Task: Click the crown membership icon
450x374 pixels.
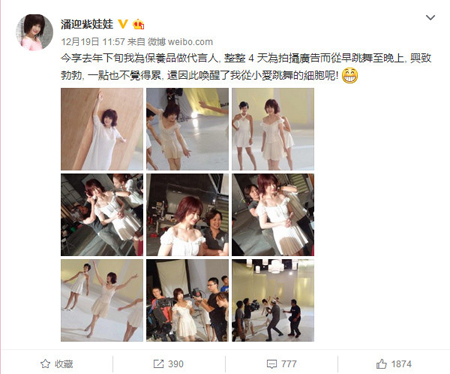Action: 138,24
